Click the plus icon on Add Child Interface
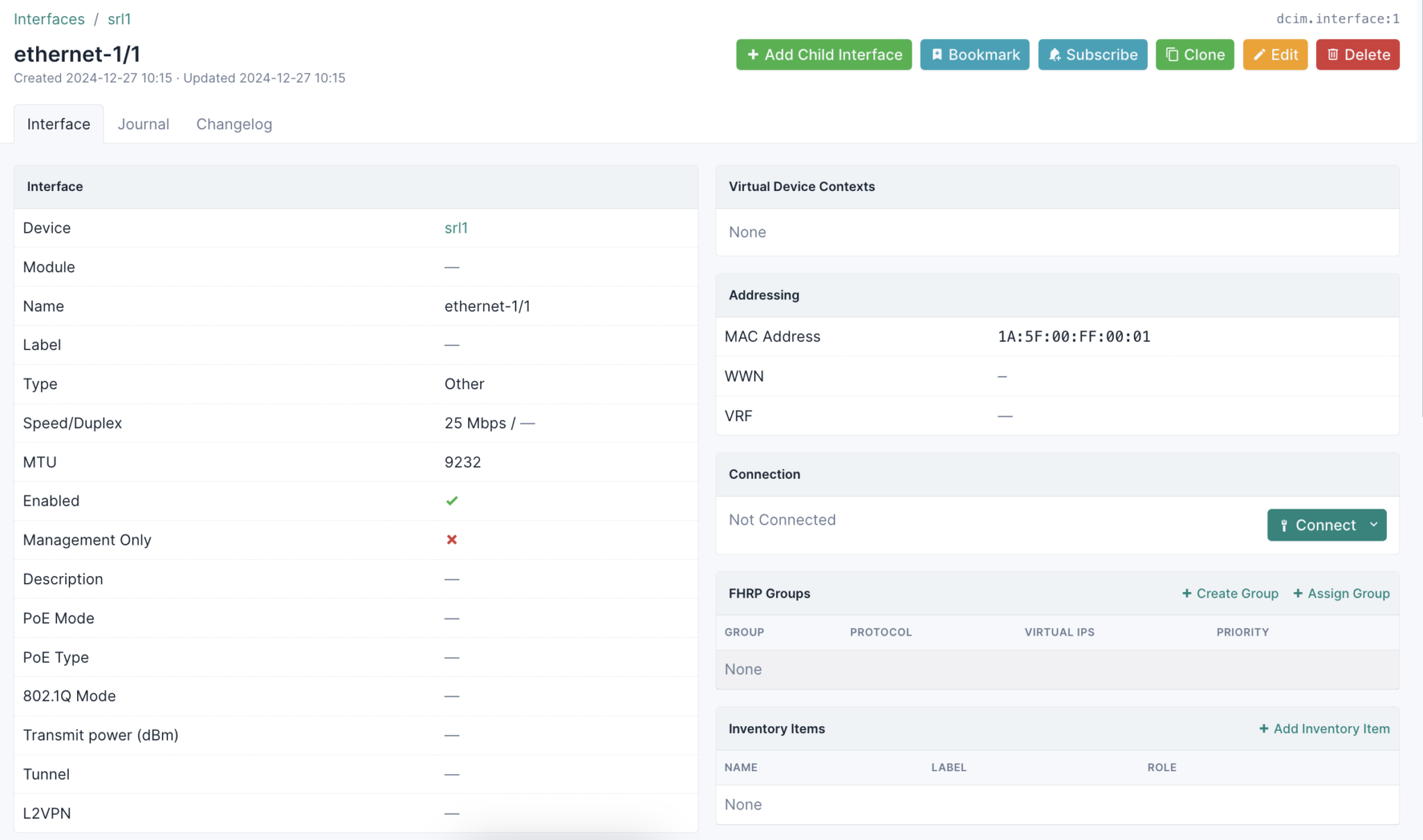Screen dimensions: 1423x840 click(752, 55)
